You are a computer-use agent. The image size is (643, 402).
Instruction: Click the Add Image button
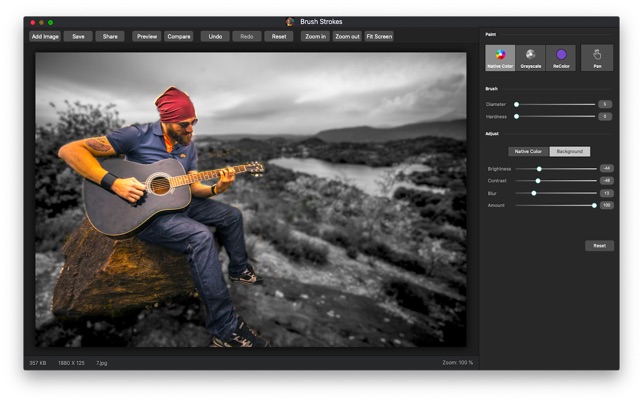(x=45, y=36)
